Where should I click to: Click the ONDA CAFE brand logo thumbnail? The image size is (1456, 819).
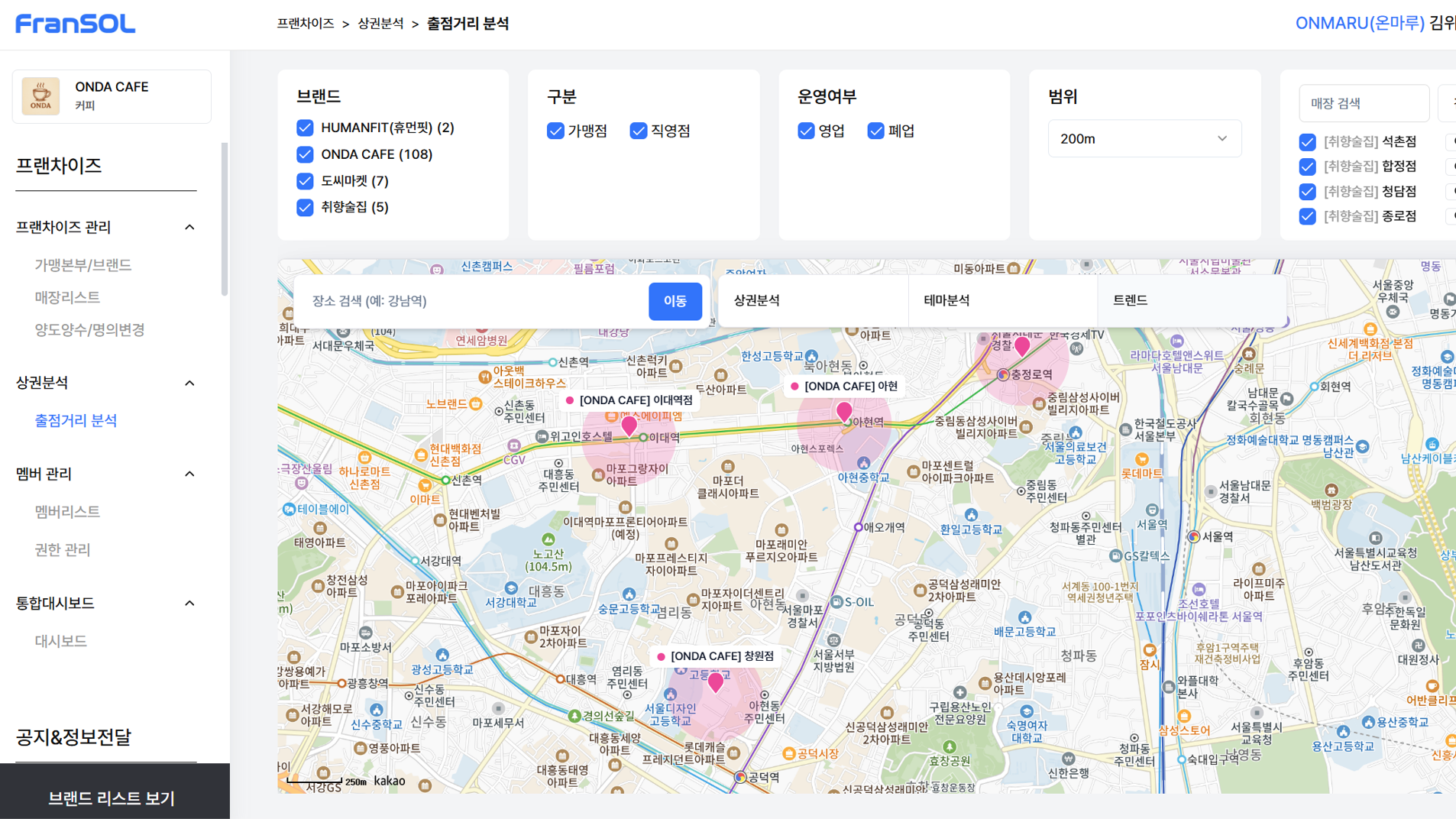pyautogui.click(x=40, y=96)
